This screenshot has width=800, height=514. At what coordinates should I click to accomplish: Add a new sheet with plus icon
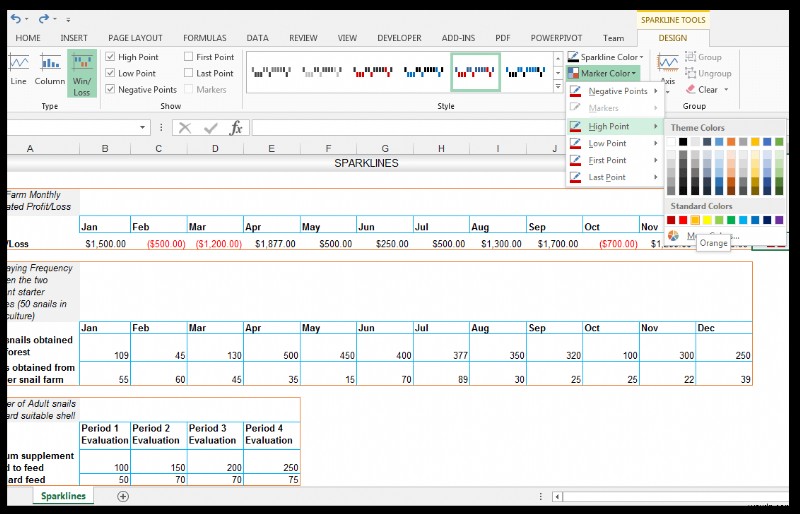[123, 496]
